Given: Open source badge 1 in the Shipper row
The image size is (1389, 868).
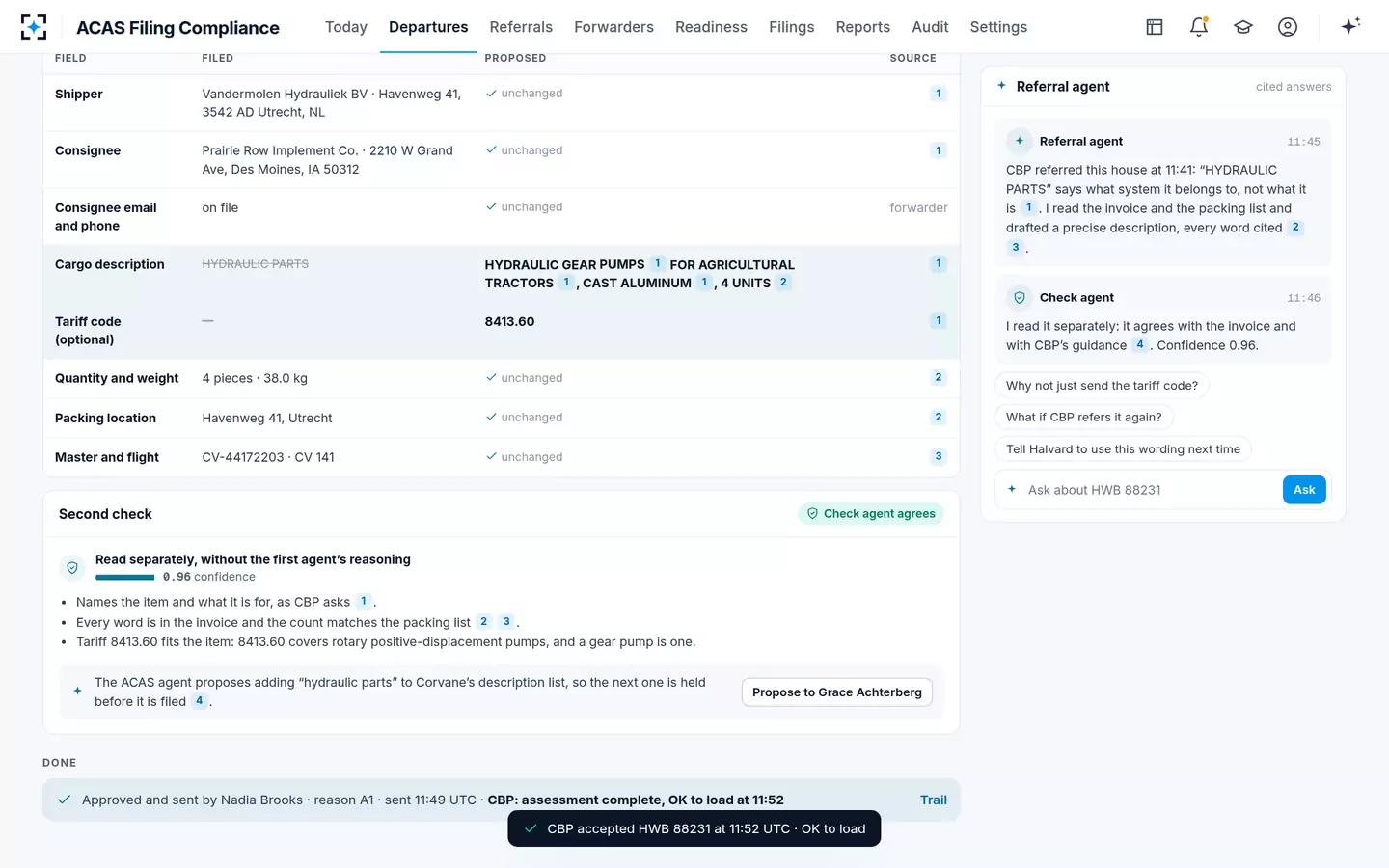Looking at the screenshot, I should click(938, 94).
